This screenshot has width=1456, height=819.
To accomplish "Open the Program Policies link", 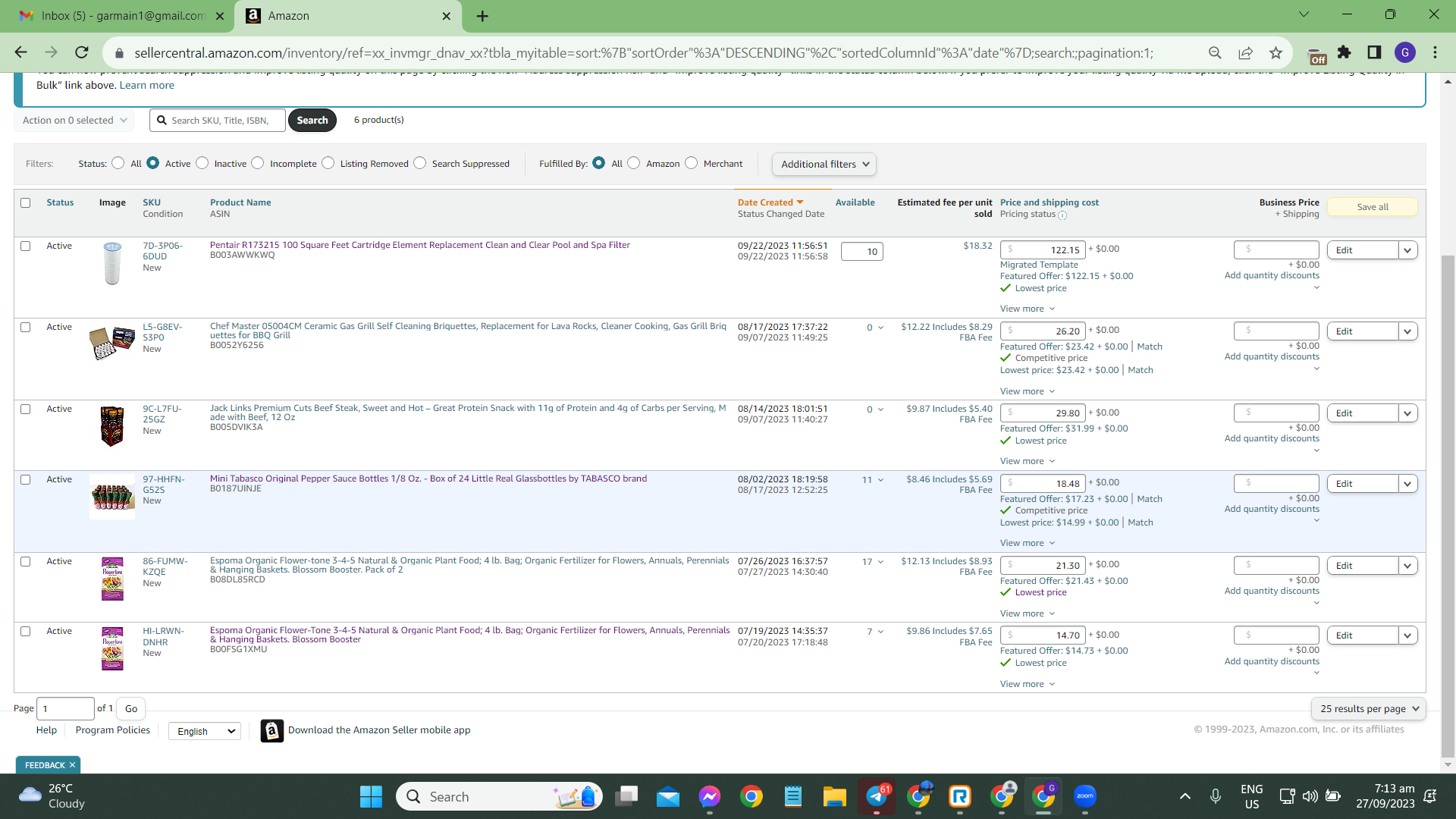I will click(x=113, y=730).
